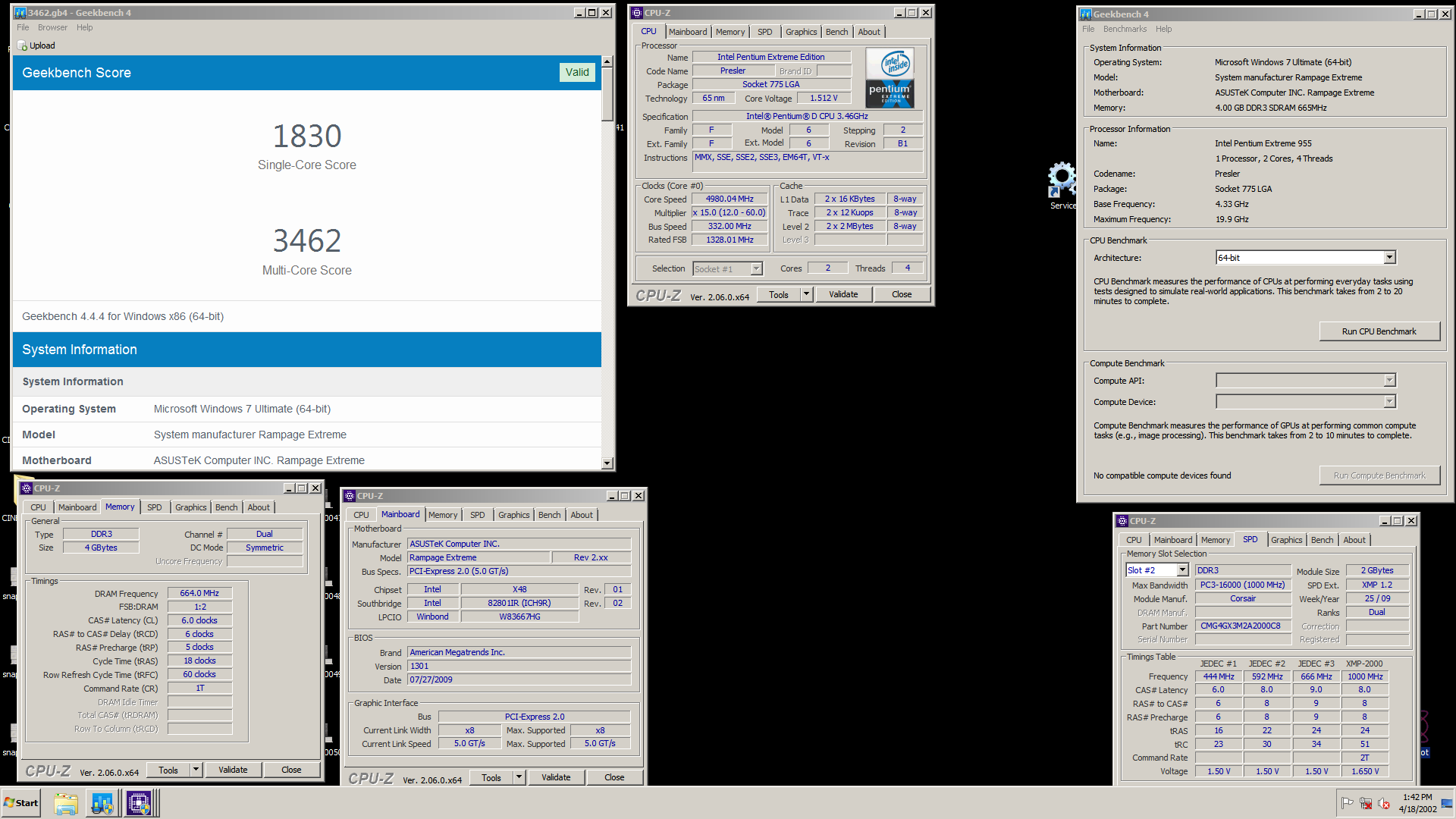Click the Multi-Core Score 3462
The width and height of the screenshot is (1456, 819).
[307, 241]
